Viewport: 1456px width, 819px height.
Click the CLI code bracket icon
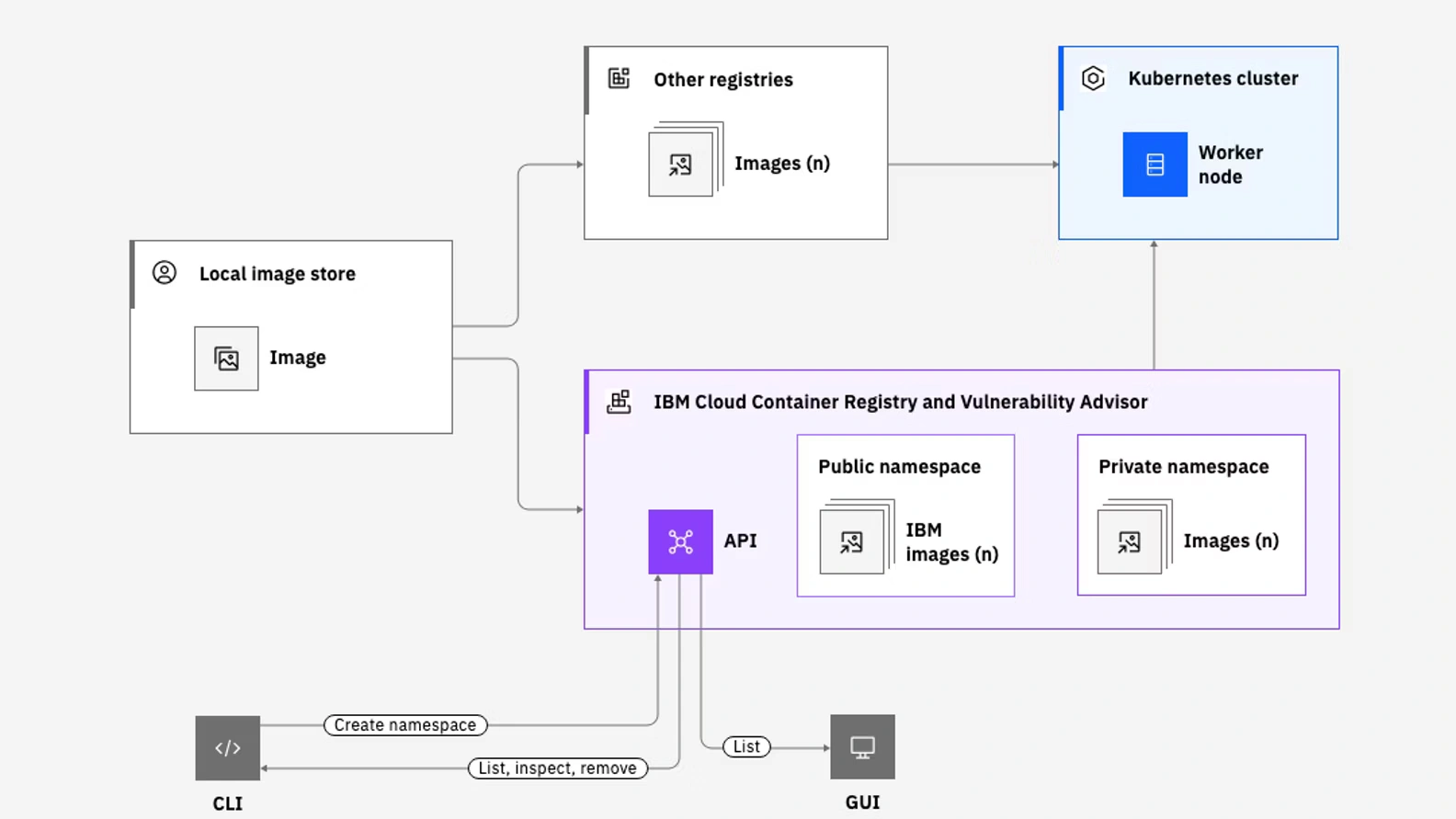pos(227,748)
